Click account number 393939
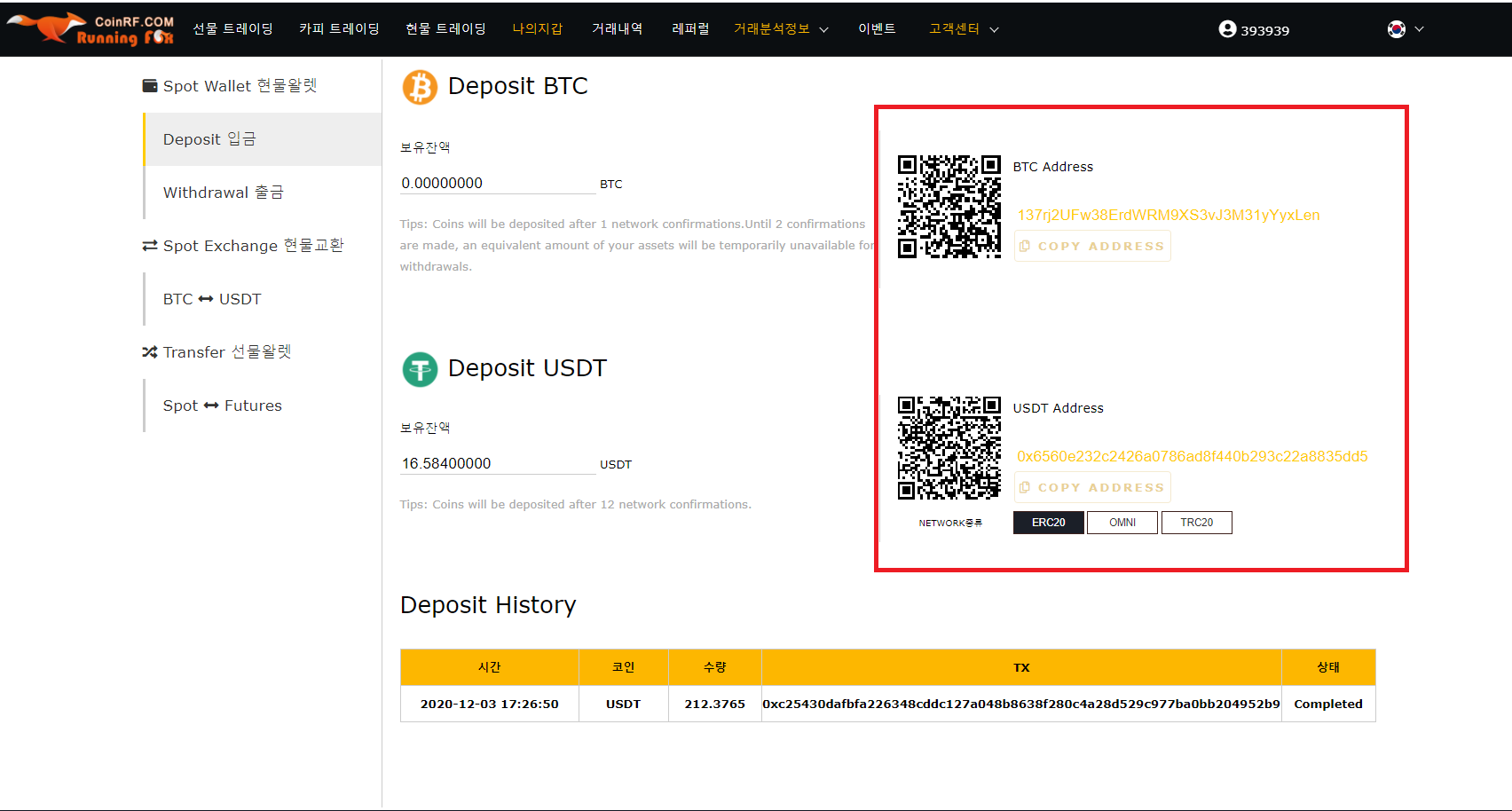The image size is (1512, 811). click(x=1264, y=30)
